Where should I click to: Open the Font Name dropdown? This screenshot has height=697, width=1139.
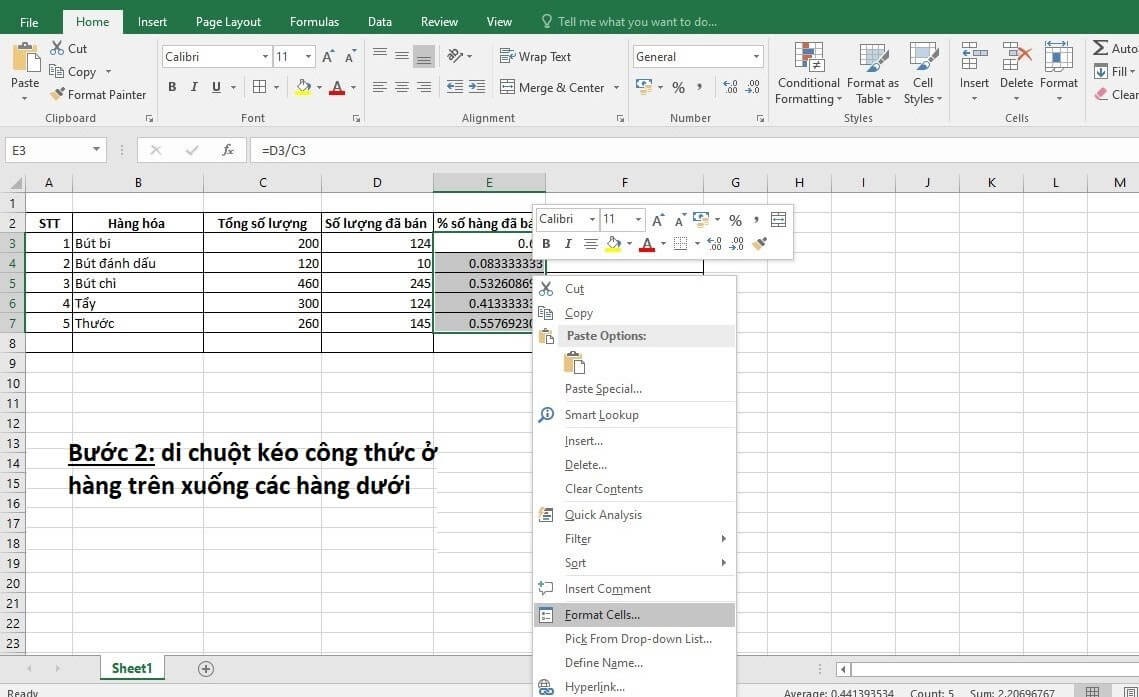click(x=264, y=56)
